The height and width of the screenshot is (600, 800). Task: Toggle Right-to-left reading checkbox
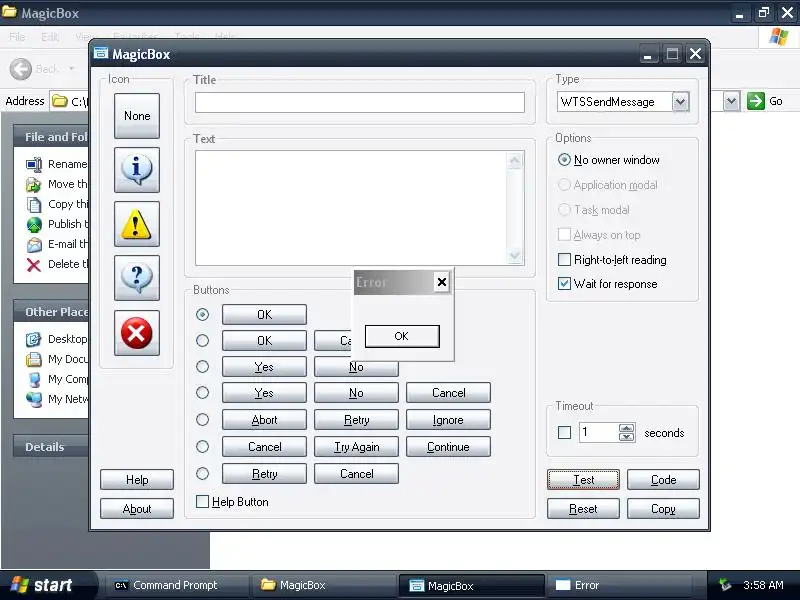tap(564, 260)
